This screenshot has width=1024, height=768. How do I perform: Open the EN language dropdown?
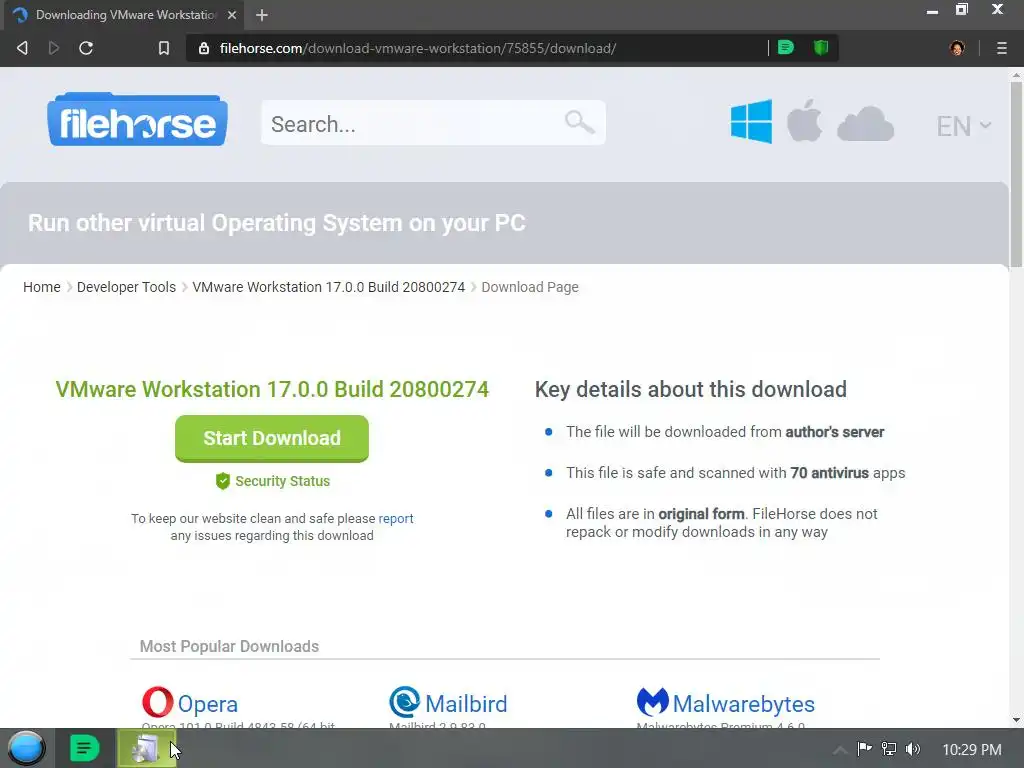pyautogui.click(x=963, y=126)
